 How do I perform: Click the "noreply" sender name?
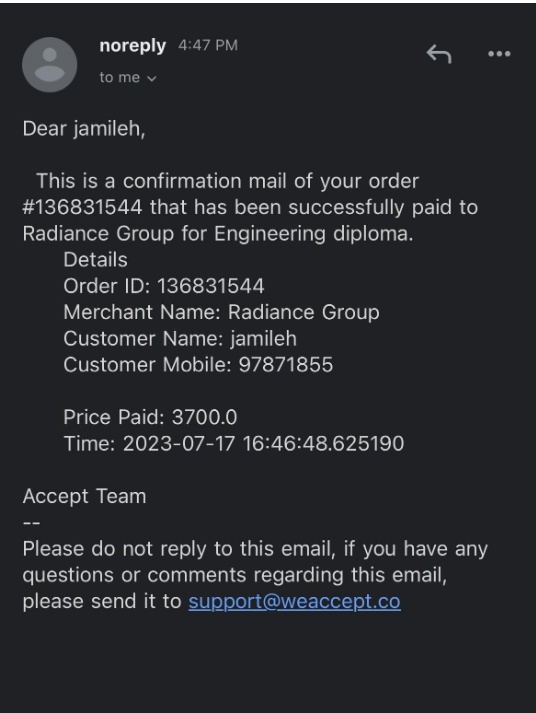(133, 45)
